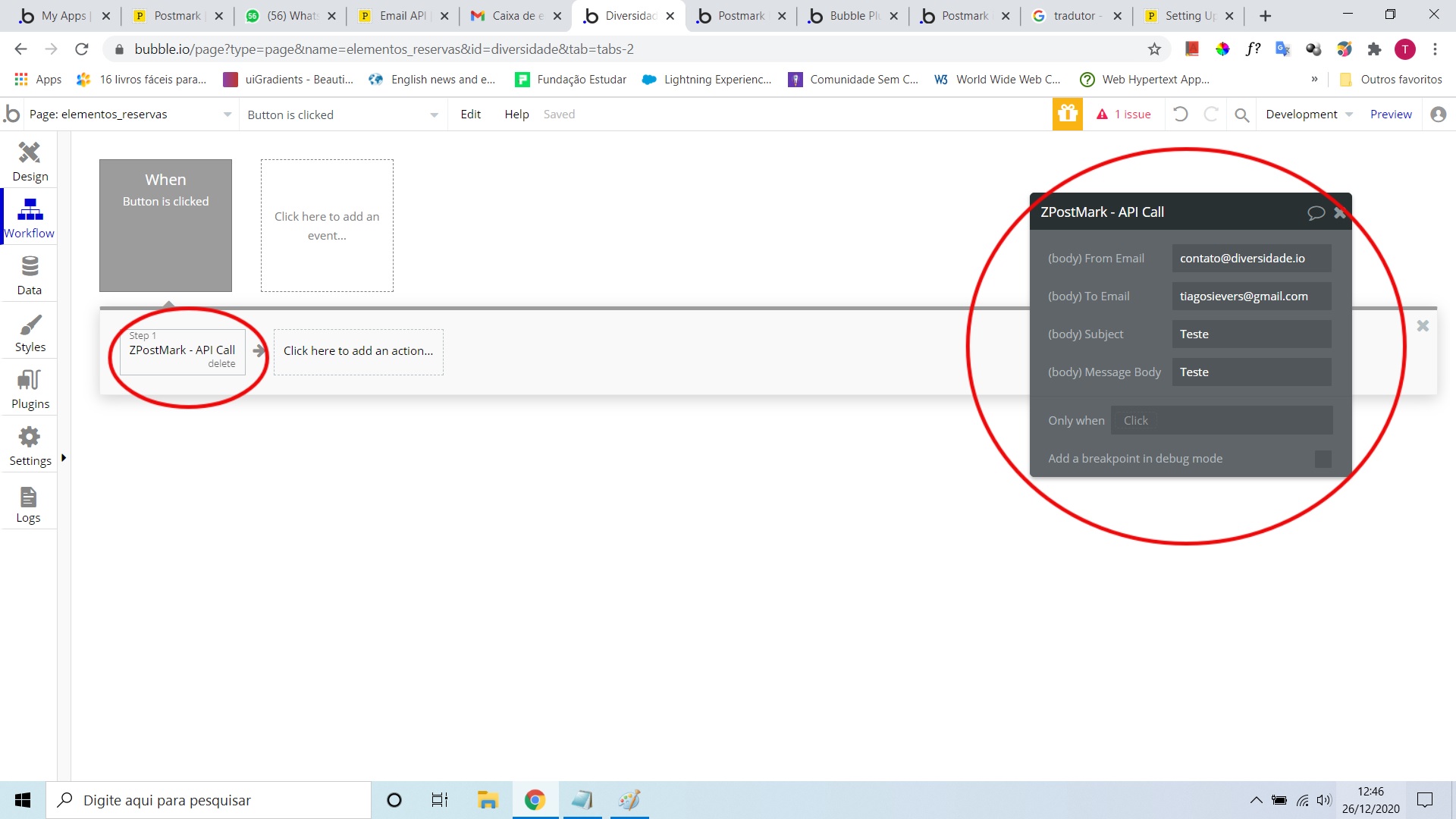Open the Windows notification center
This screenshot has height=819, width=1456.
click(1425, 800)
